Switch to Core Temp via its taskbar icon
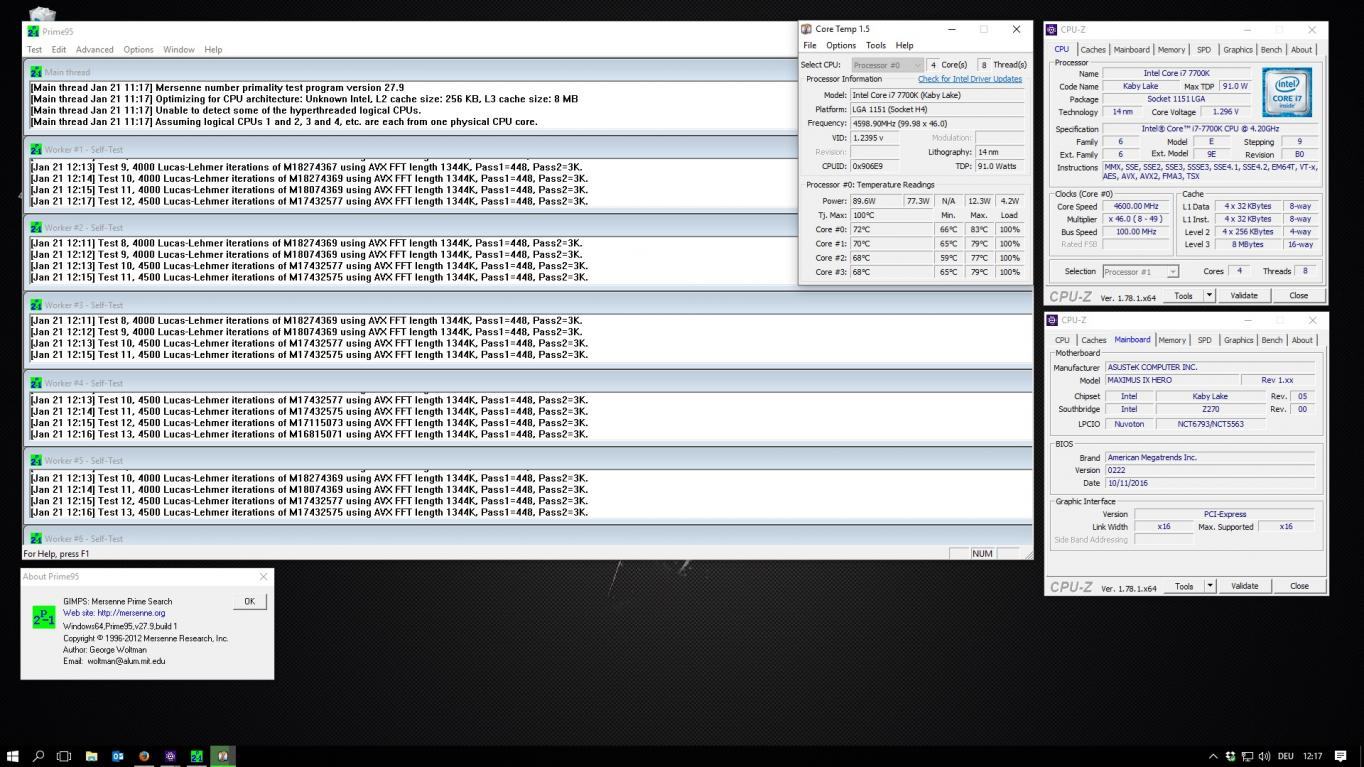Screen dimensions: 1364x767 (x=223, y=756)
